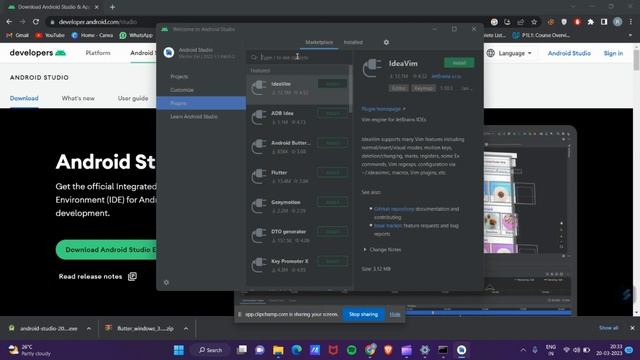Reload the Chrome page
Screen dimensions: 640x360
[36, 22]
